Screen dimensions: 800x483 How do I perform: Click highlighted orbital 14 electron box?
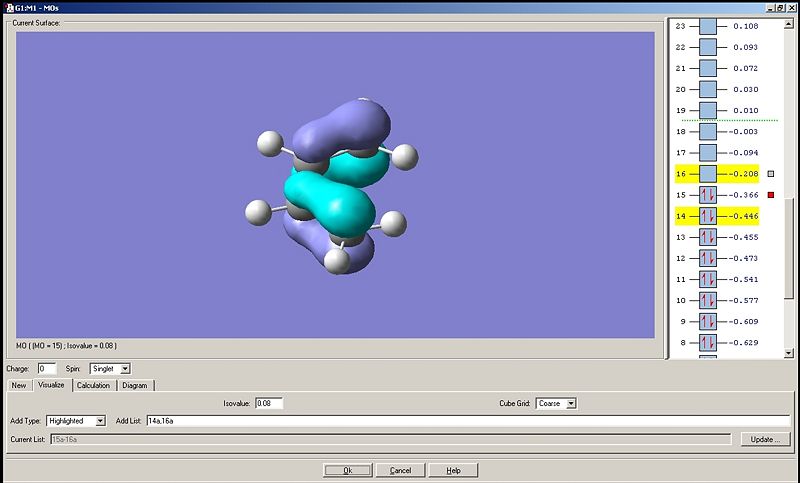[x=708, y=216]
